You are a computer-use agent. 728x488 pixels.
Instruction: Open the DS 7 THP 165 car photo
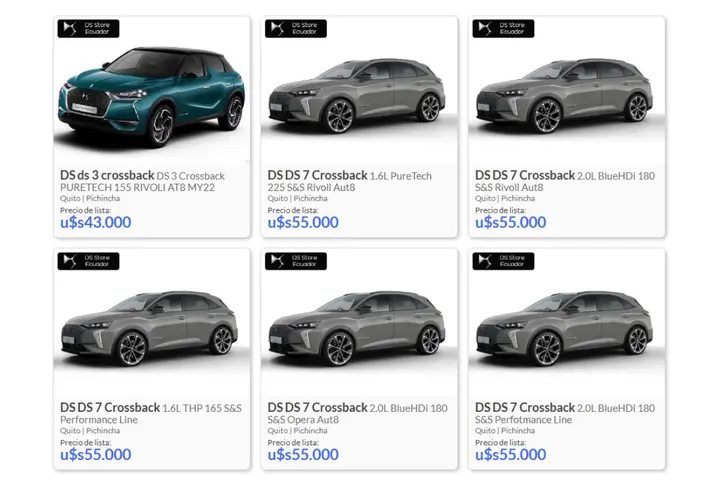point(149,329)
